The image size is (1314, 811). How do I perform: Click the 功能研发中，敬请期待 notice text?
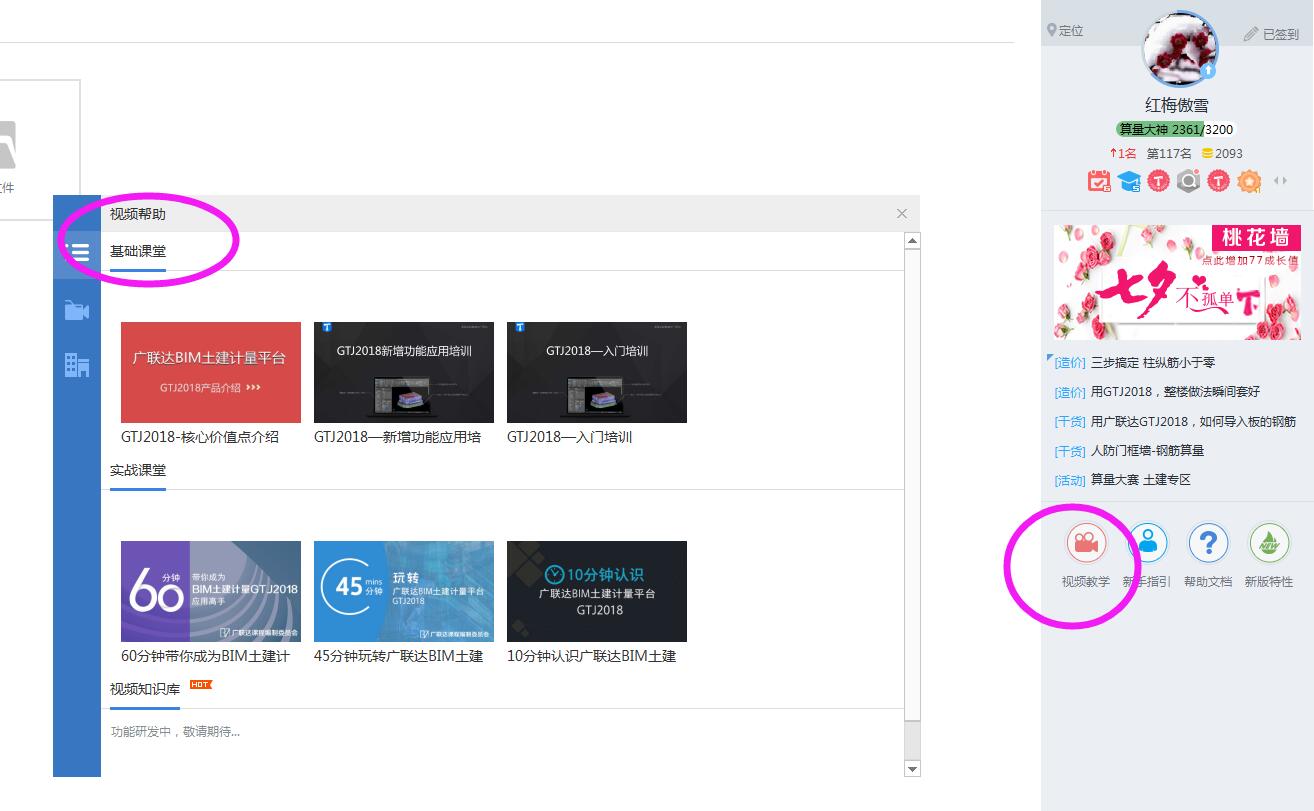click(x=175, y=732)
